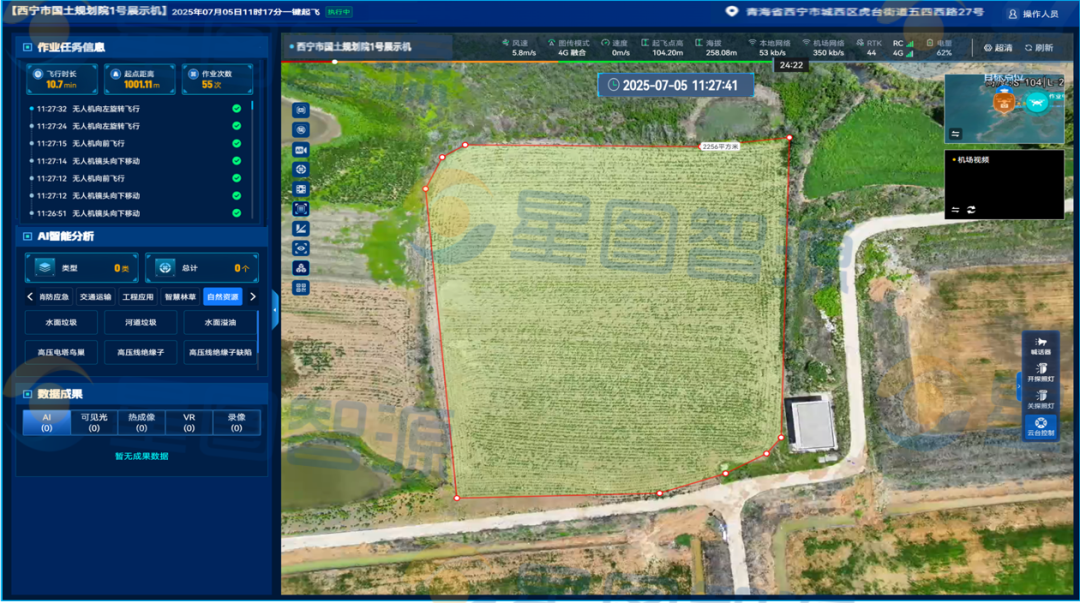Viewport: 1080px width, 603px height.
Task: Click the measure angle icon in map toolbar
Action: click(x=301, y=228)
